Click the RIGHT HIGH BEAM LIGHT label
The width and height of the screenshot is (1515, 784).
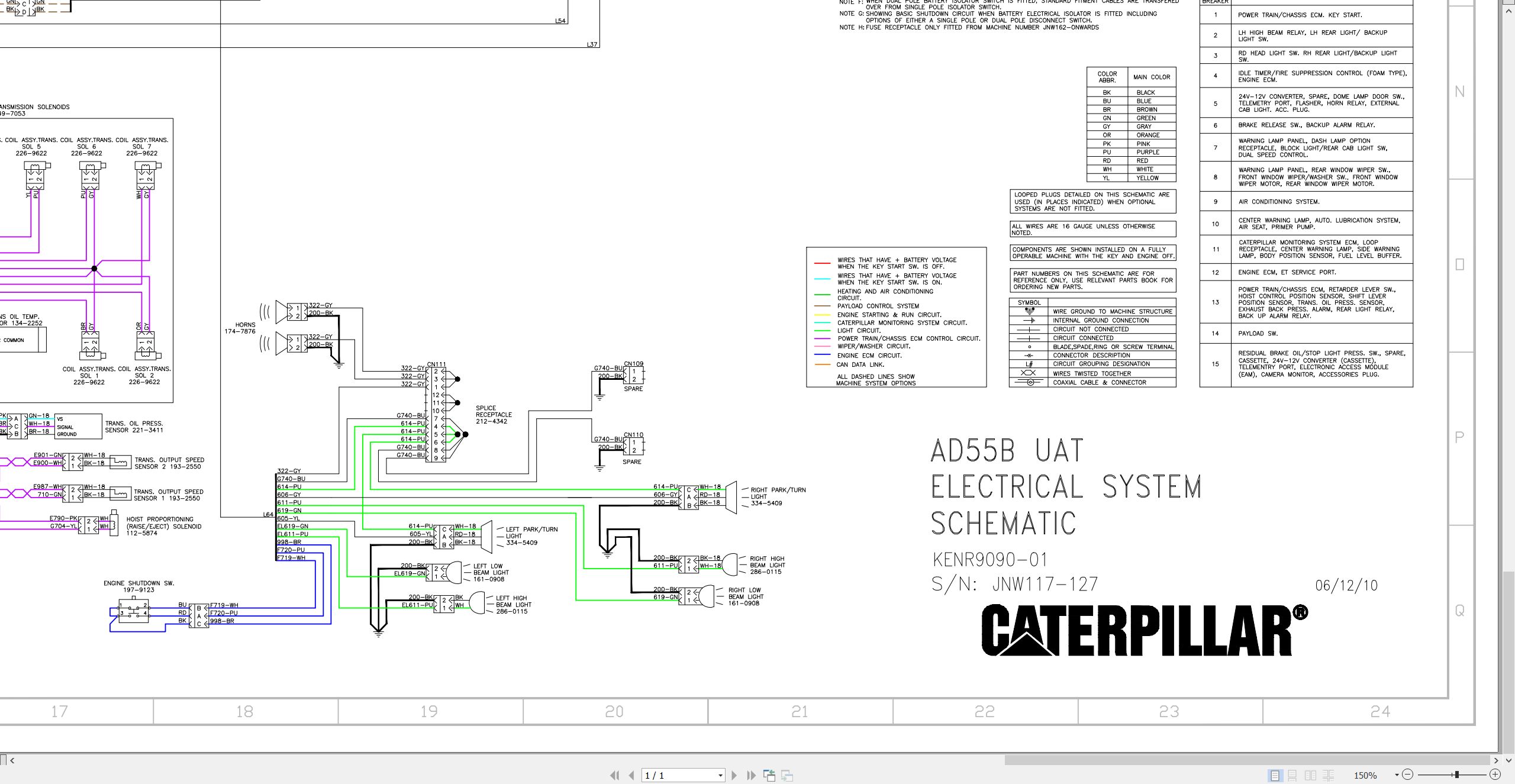pyautogui.click(x=767, y=565)
